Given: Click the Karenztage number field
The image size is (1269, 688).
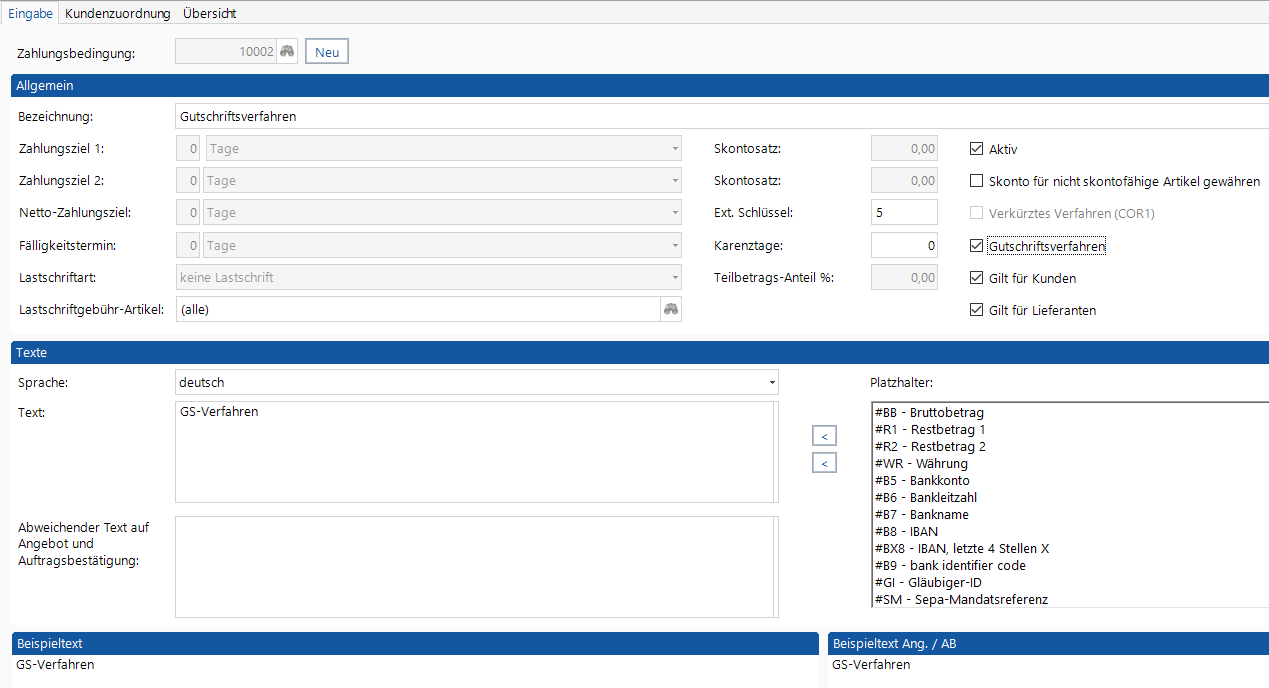Looking at the screenshot, I should (904, 245).
